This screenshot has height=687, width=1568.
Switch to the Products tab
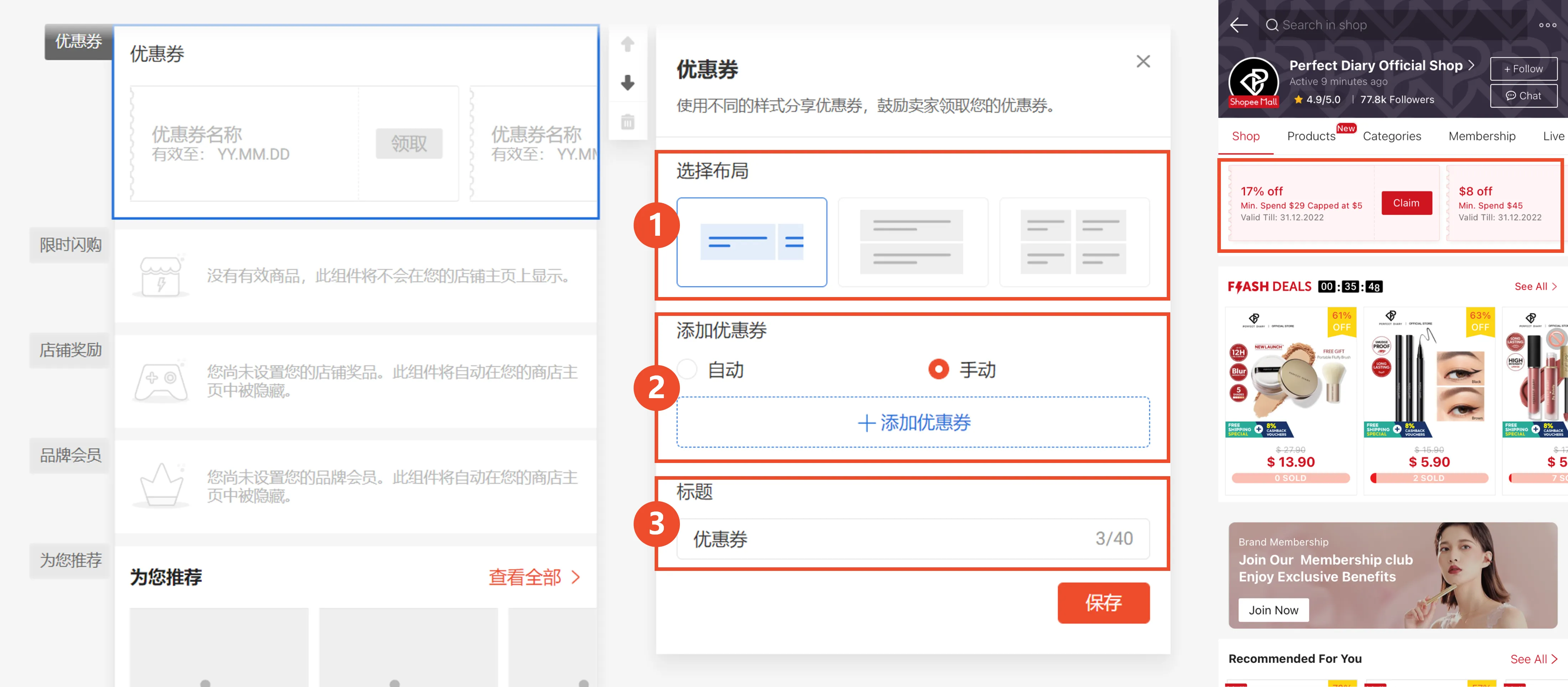pyautogui.click(x=1310, y=136)
